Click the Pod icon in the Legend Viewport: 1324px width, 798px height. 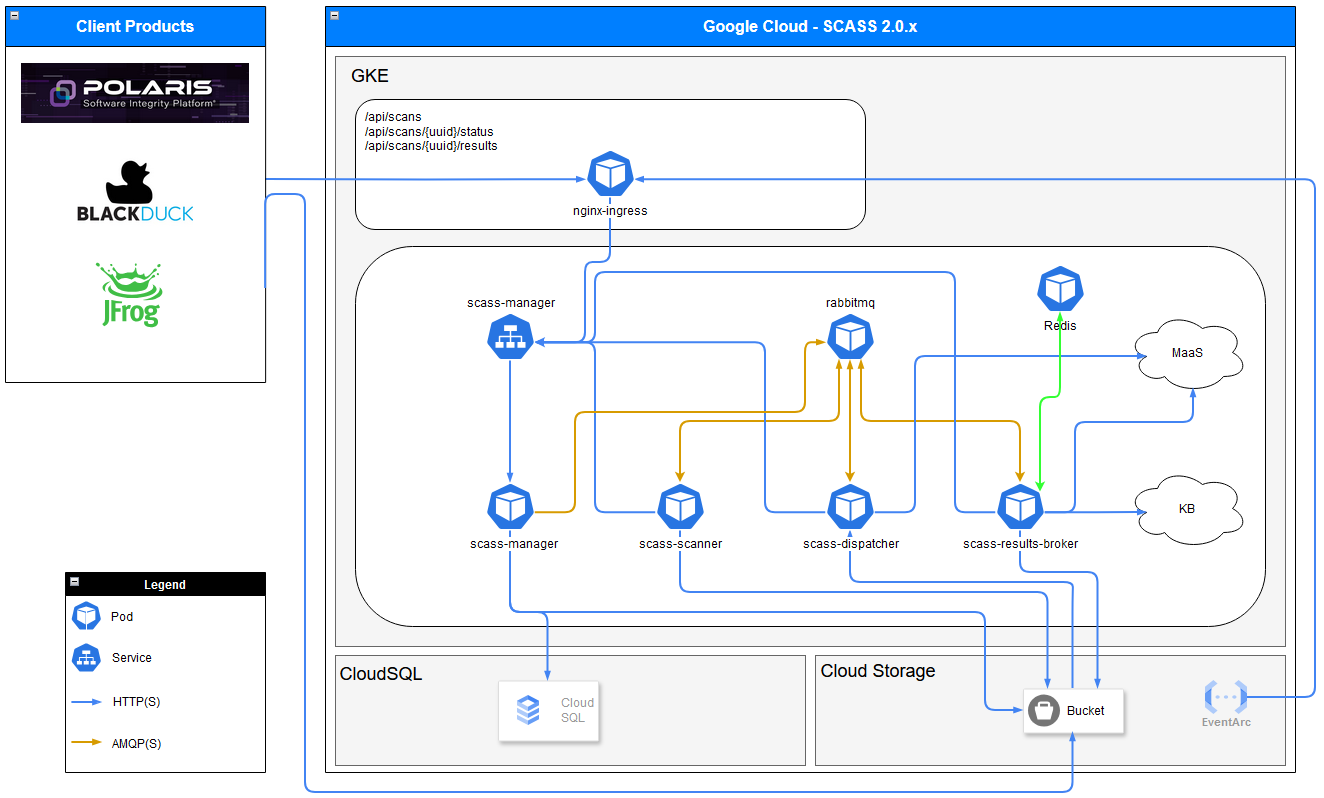pos(87,616)
